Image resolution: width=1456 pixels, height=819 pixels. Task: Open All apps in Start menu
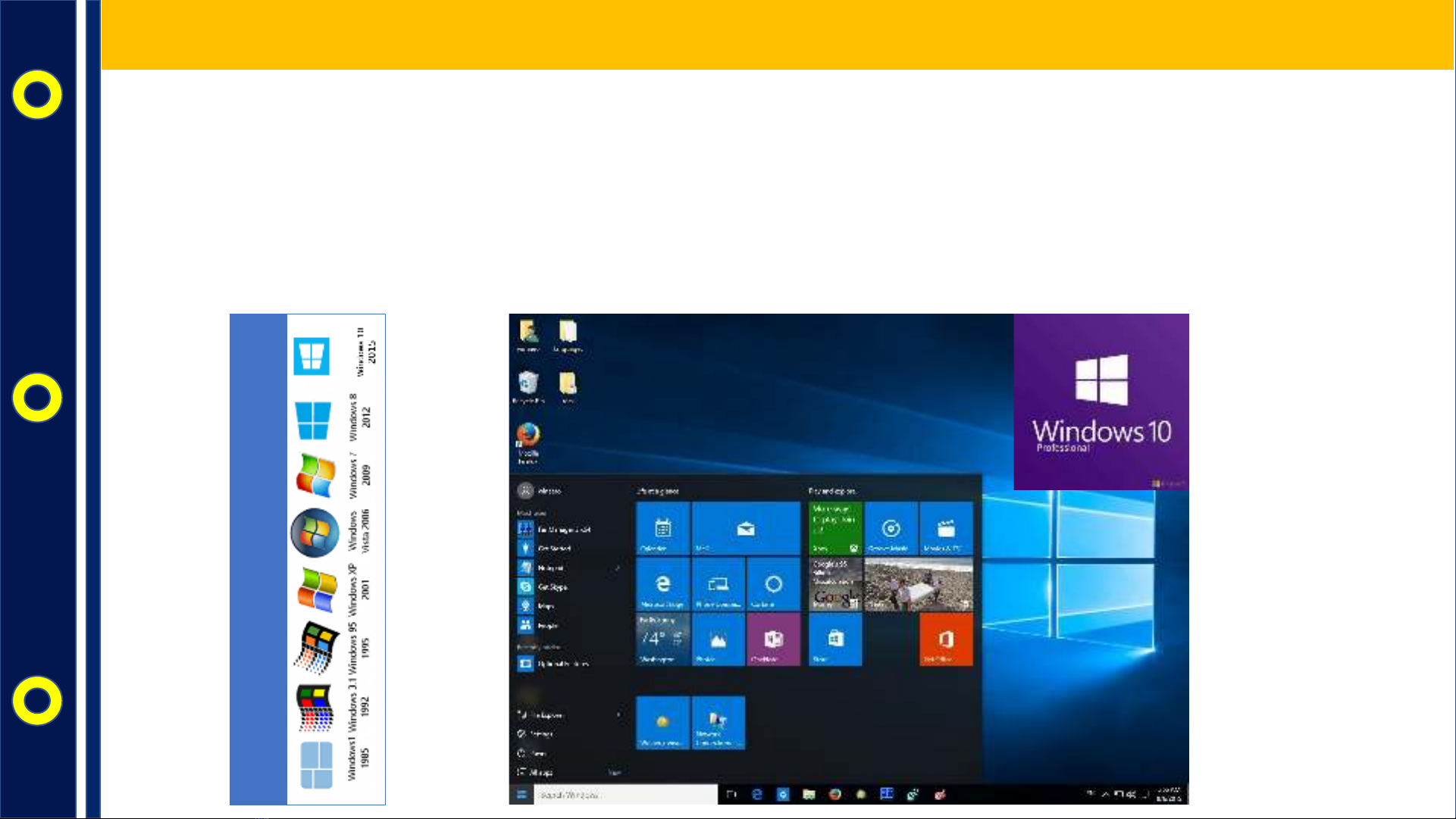point(535,772)
